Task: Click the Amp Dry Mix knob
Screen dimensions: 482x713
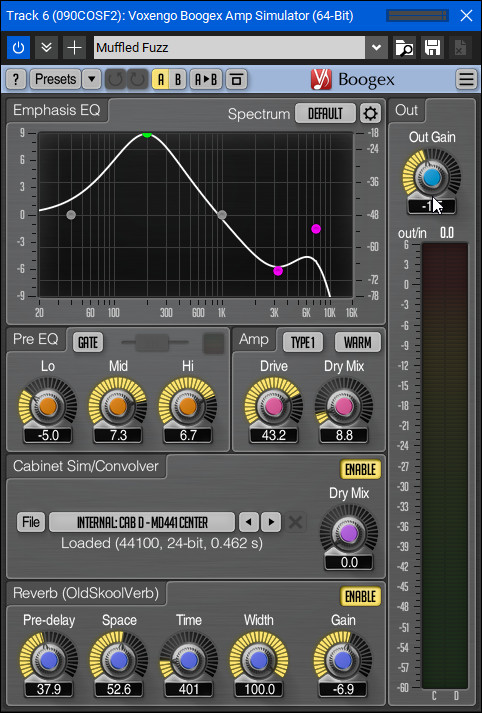Action: click(x=344, y=406)
